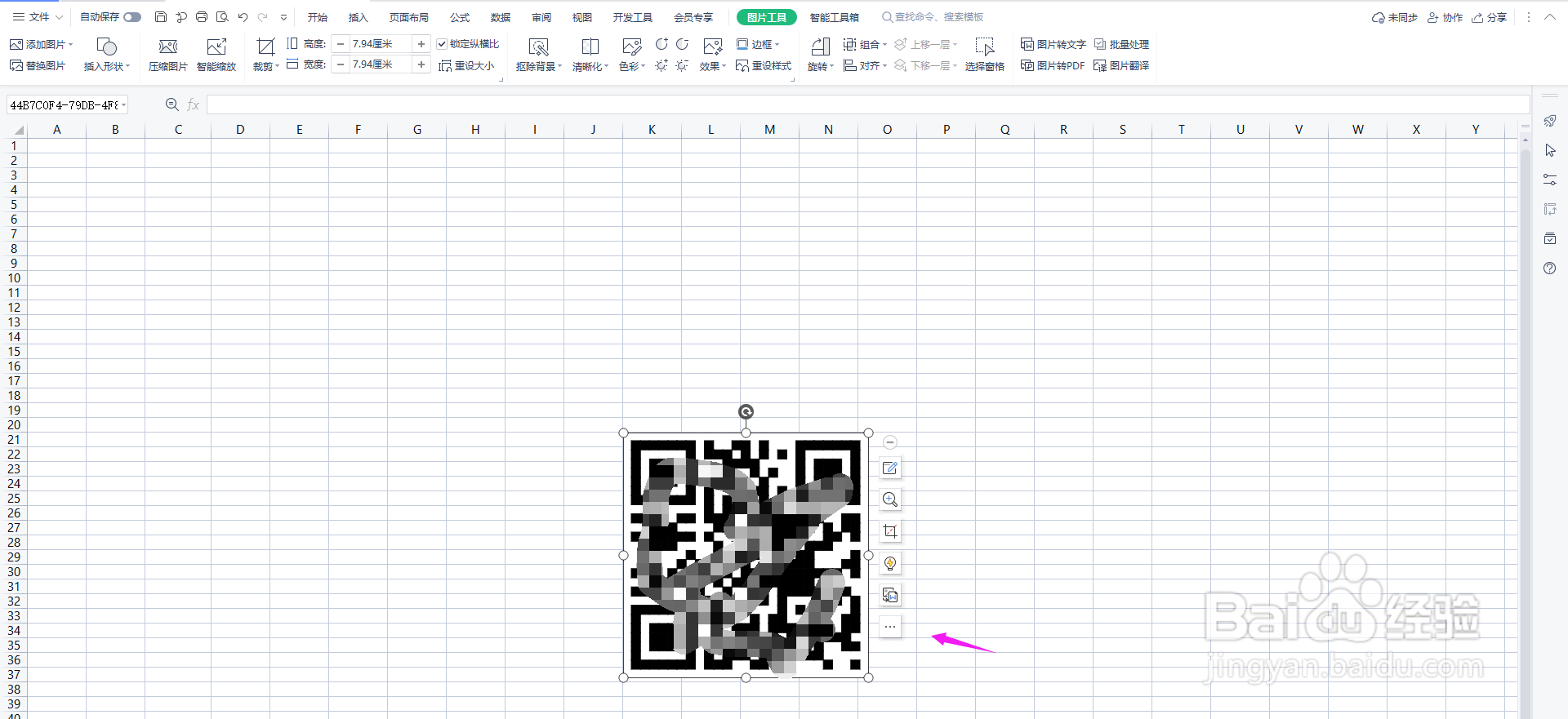The width and height of the screenshot is (1568, 719).
Task: Click the search commands field 查找命令
Action: pyautogui.click(x=933, y=17)
